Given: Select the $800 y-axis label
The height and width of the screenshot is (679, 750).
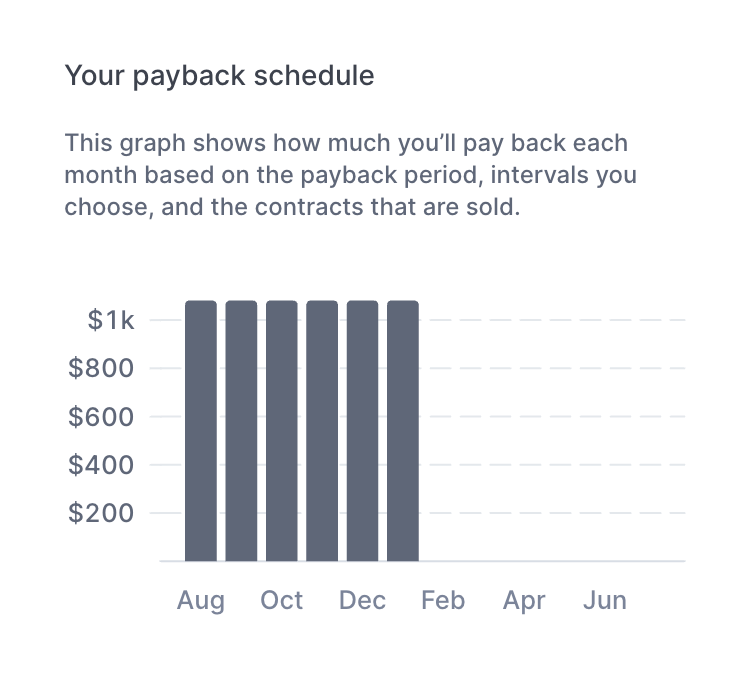Looking at the screenshot, I should (x=101, y=368).
